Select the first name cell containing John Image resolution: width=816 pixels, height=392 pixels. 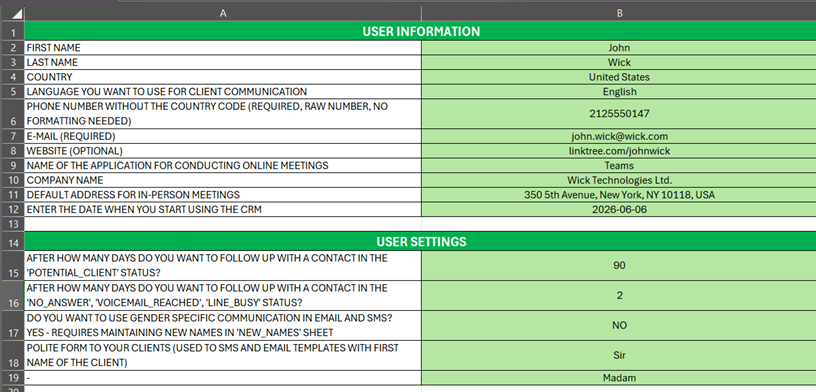(x=619, y=48)
